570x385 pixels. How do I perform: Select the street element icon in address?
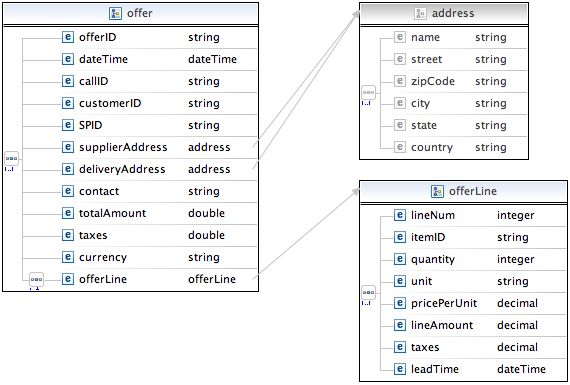[x=400, y=59]
